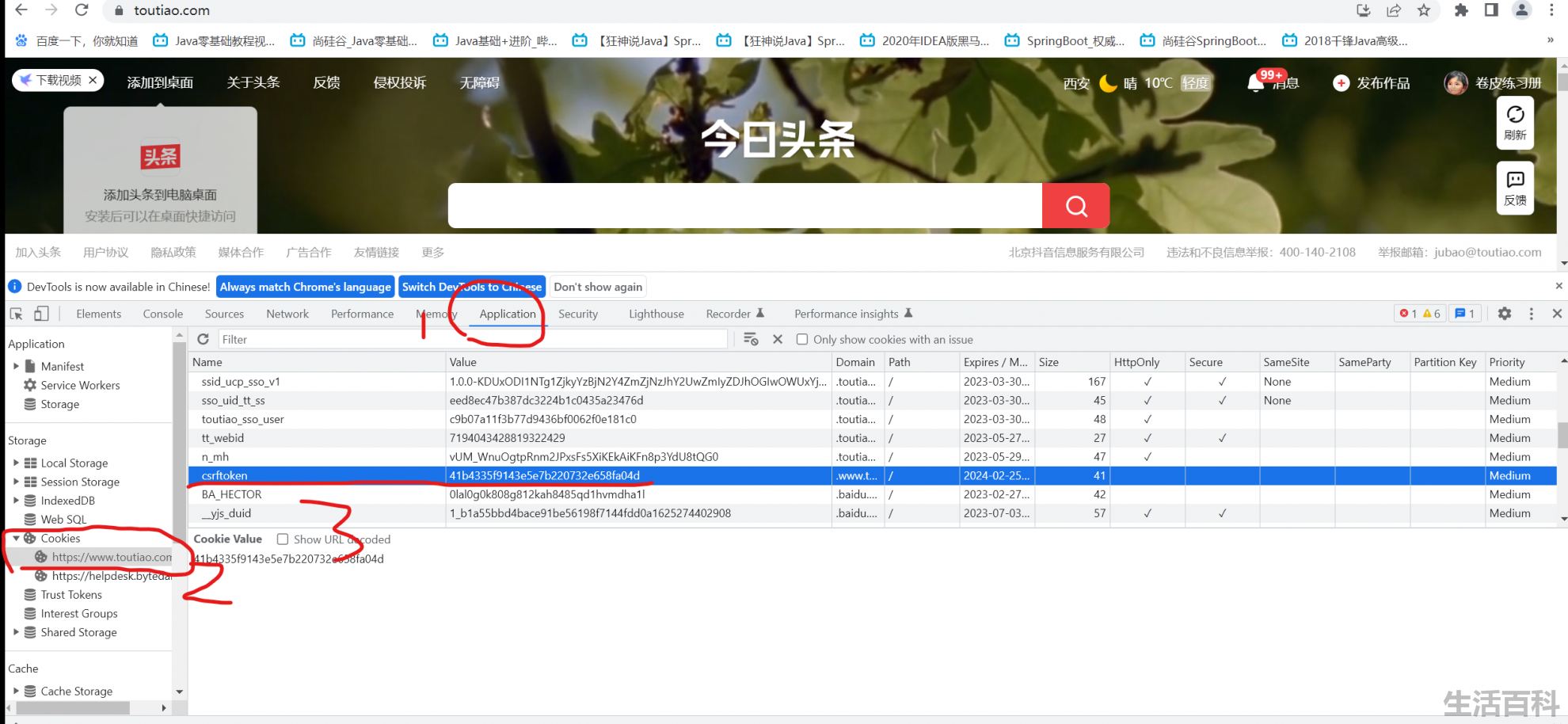This screenshot has width=1568, height=724.
Task: Expand the Manifest tree item
Action: point(16,366)
